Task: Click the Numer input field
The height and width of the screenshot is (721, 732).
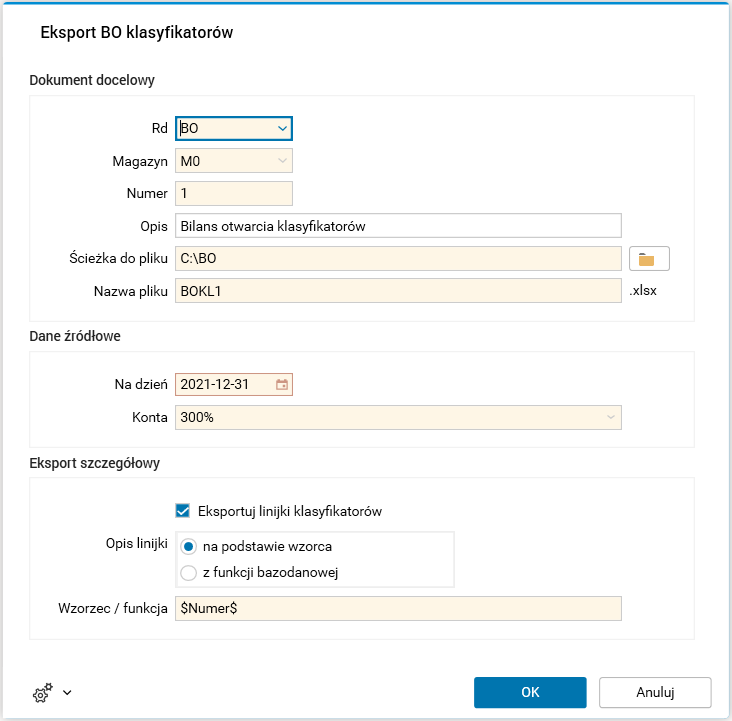Action: pos(233,193)
